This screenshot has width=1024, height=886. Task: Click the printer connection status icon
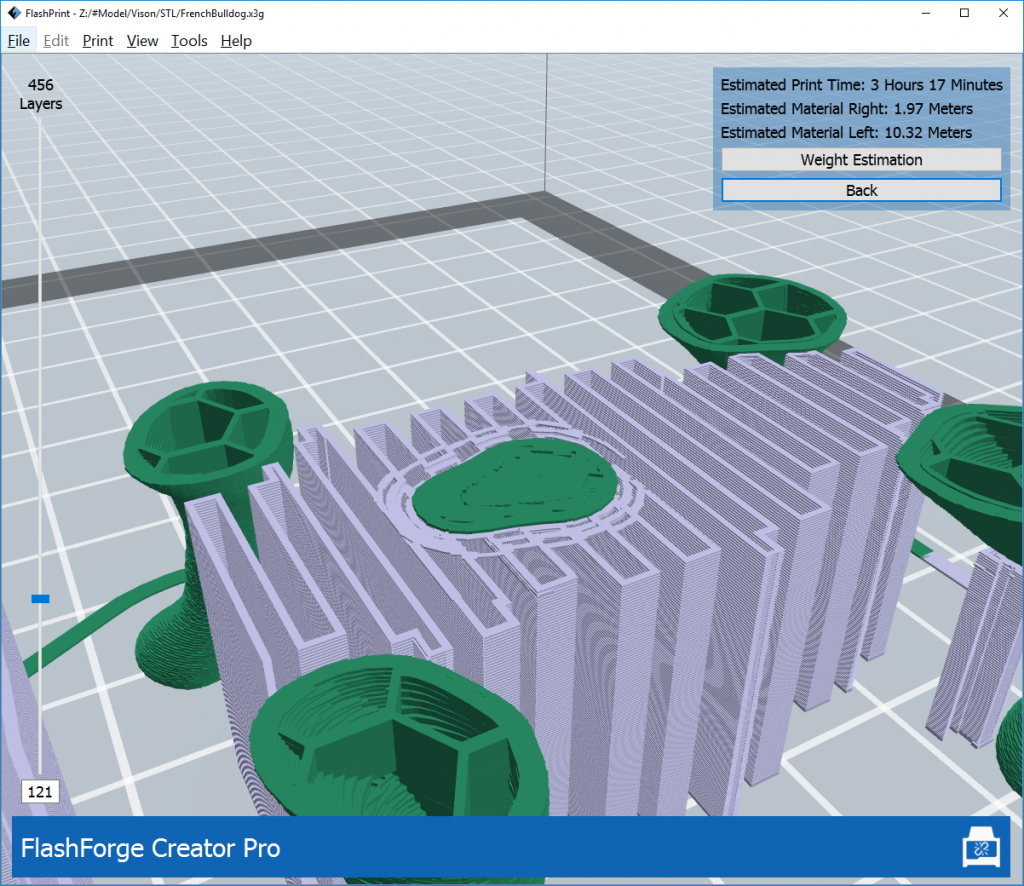981,847
